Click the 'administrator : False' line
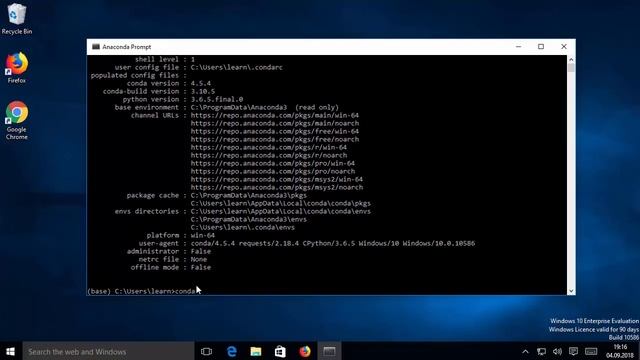Image resolution: width=640 pixels, height=360 pixels. [x=169, y=251]
